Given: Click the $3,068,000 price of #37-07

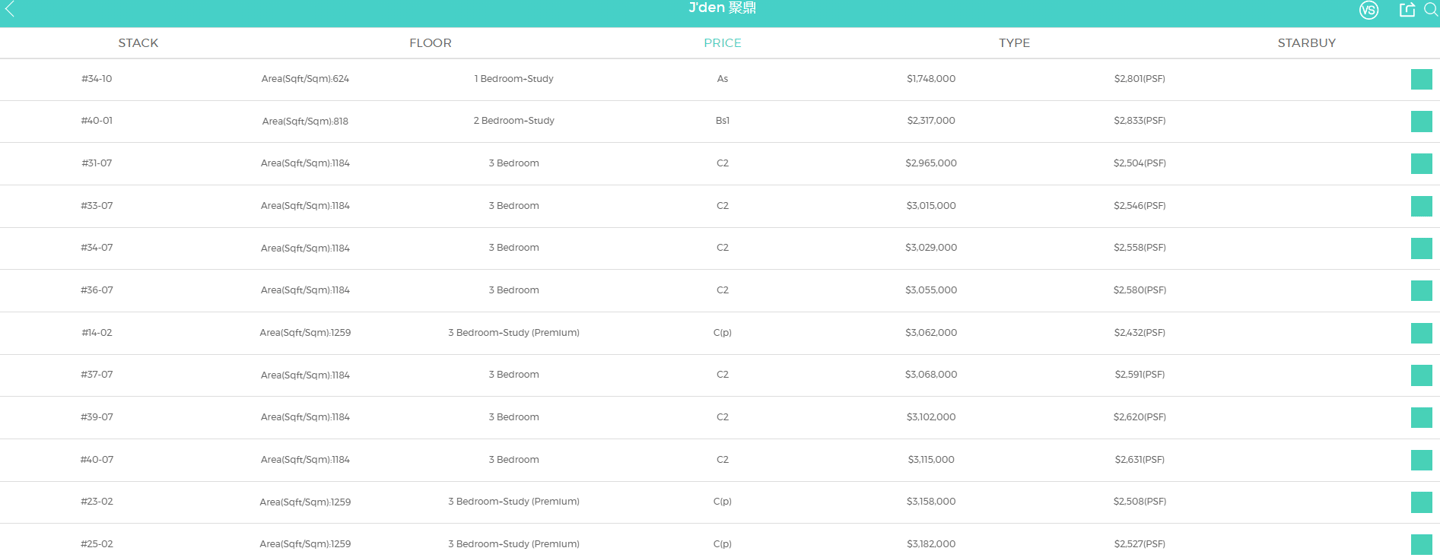Looking at the screenshot, I should click(931, 375).
